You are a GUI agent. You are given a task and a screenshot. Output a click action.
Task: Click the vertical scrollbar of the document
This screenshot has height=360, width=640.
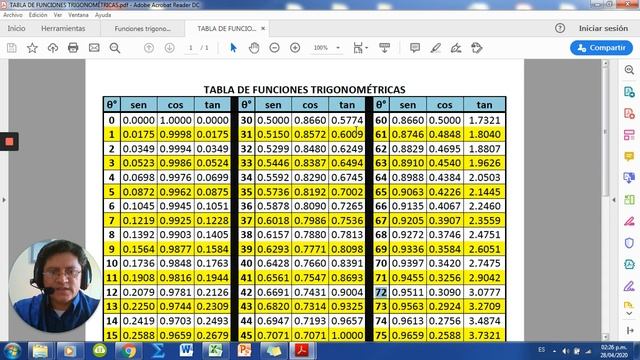pos(605,131)
